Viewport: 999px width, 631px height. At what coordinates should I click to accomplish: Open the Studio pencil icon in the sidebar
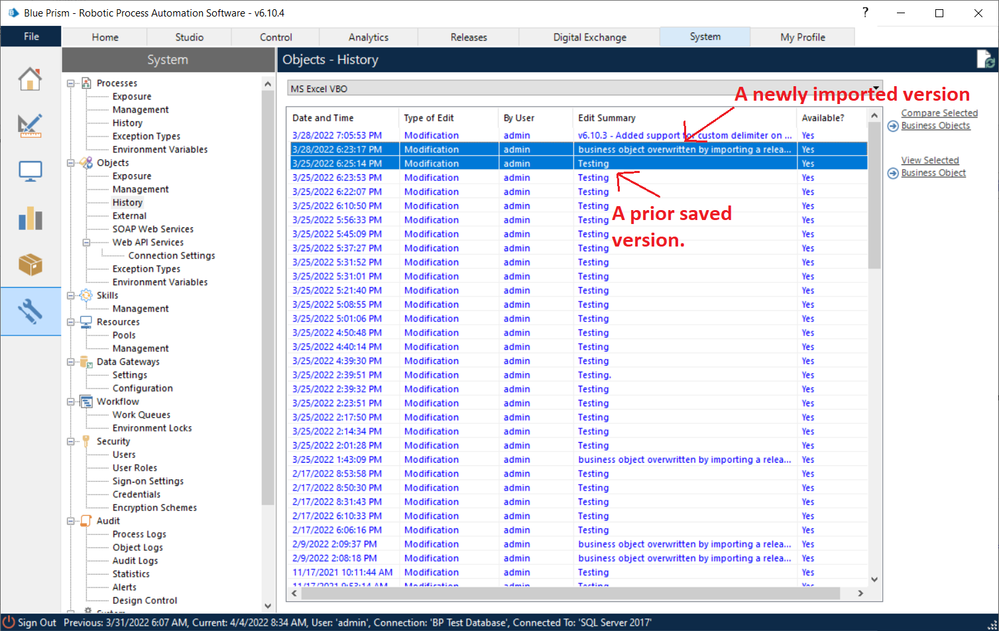[x=30, y=125]
